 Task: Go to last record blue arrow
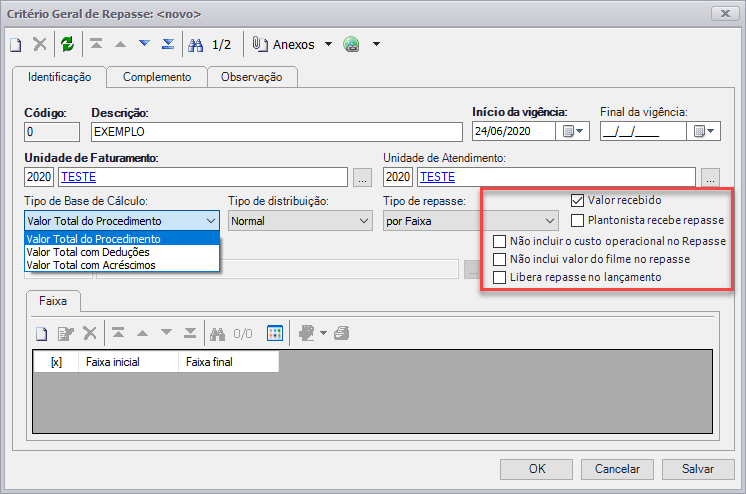pos(168,44)
